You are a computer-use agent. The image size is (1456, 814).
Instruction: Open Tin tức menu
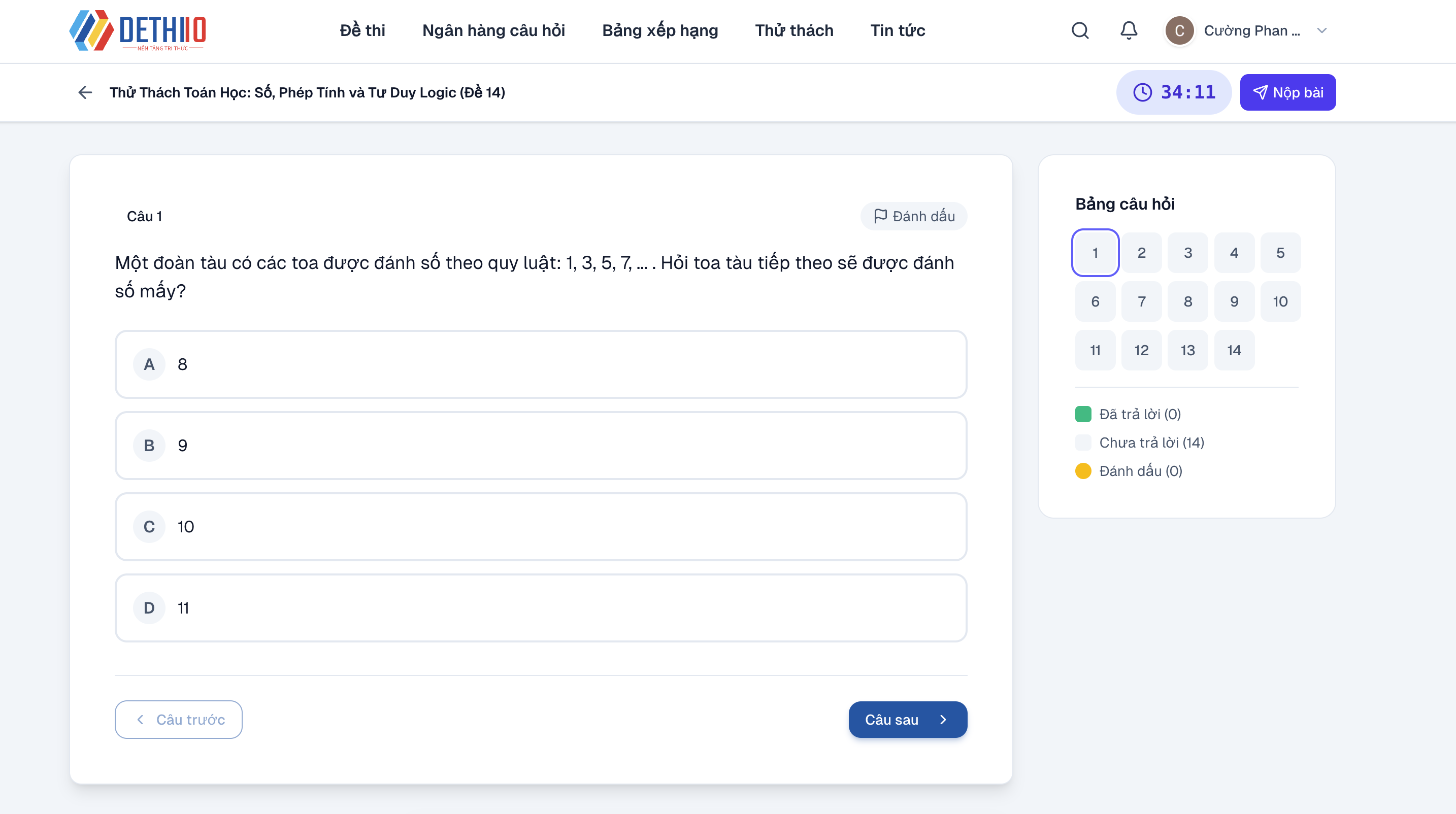(898, 30)
